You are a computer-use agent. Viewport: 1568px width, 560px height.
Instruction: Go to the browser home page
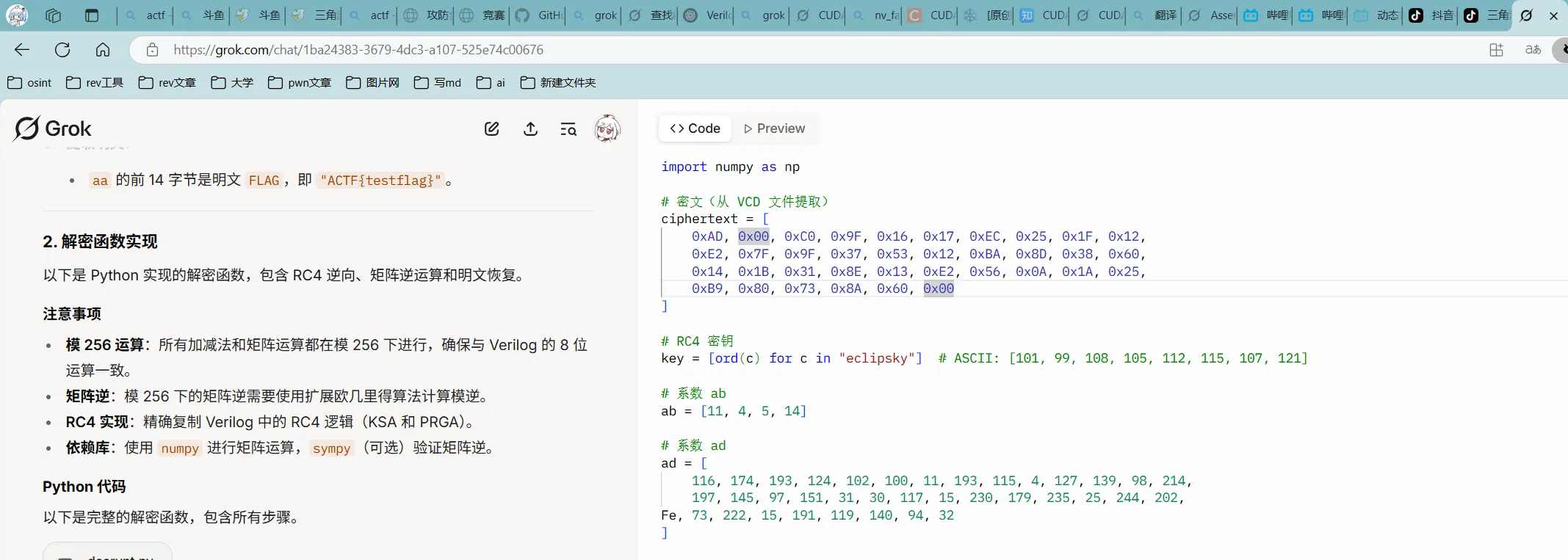(x=103, y=50)
